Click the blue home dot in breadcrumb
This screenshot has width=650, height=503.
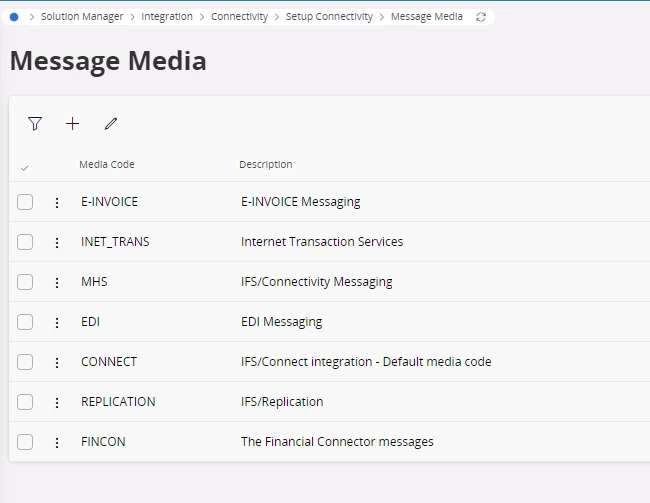(14, 17)
